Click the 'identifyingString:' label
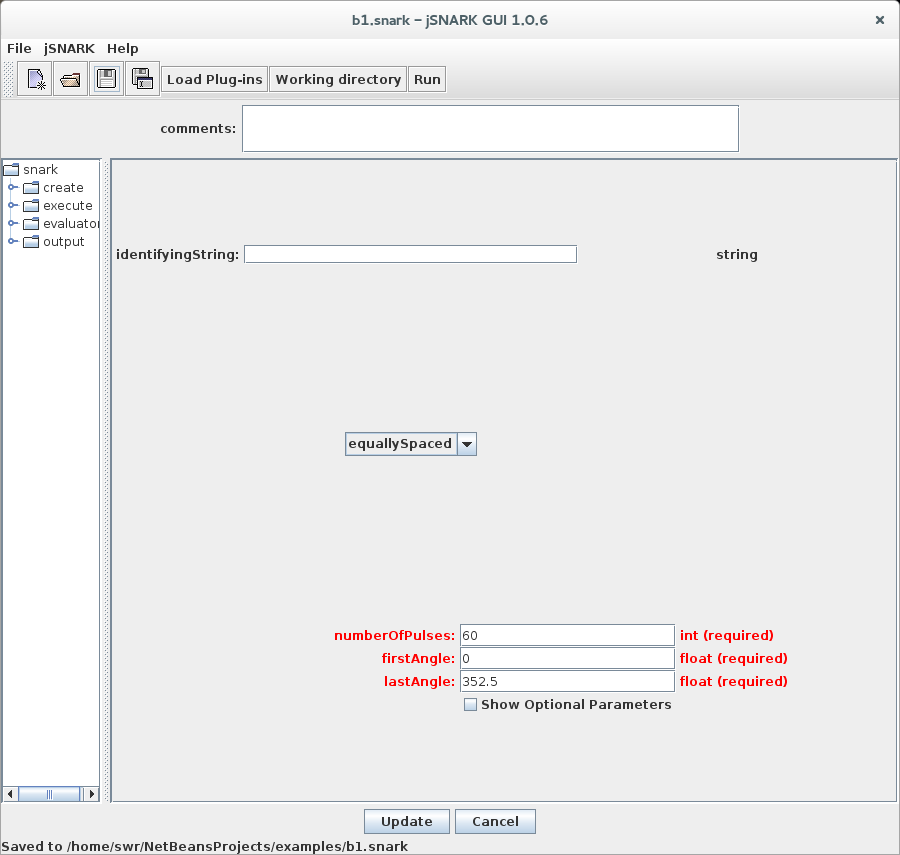The height and width of the screenshot is (855, 900). point(177,254)
